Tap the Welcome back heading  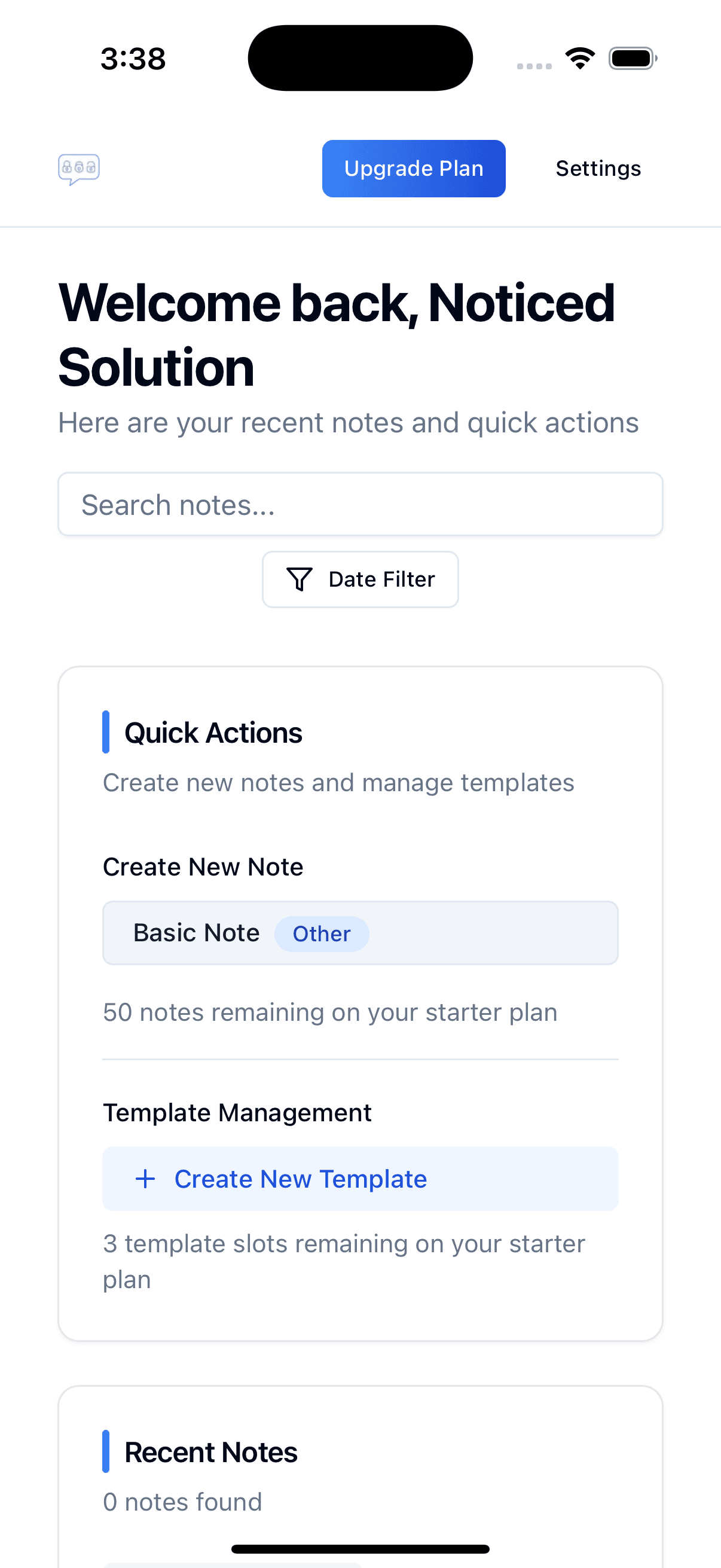click(x=336, y=335)
